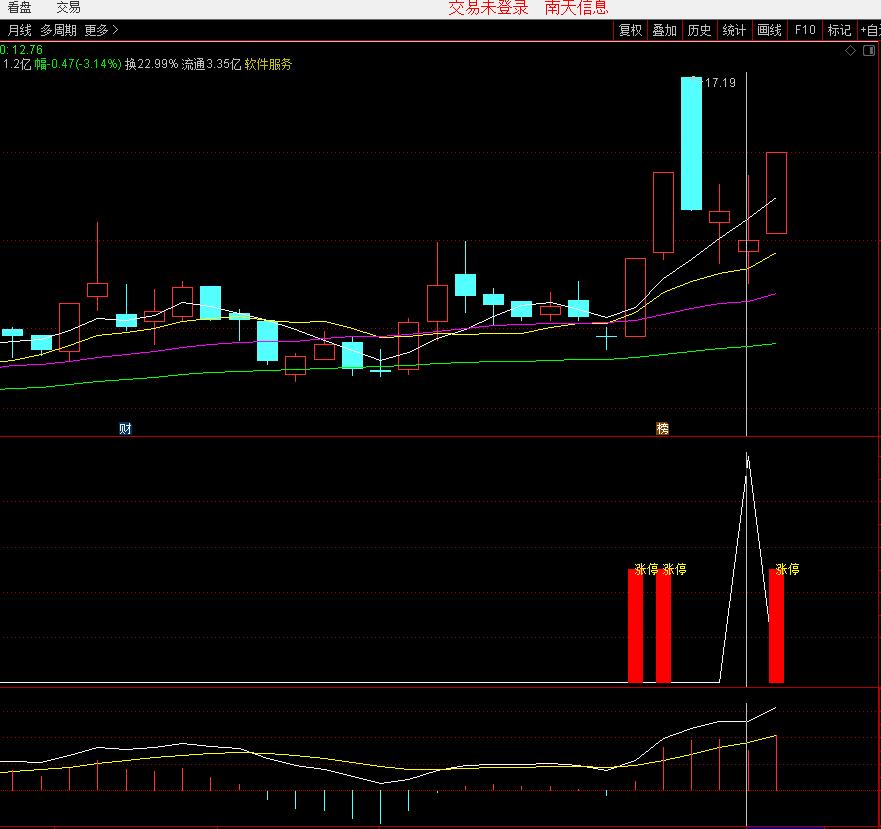
Task: Add a 标记 mark to the stock
Action: tap(839, 30)
